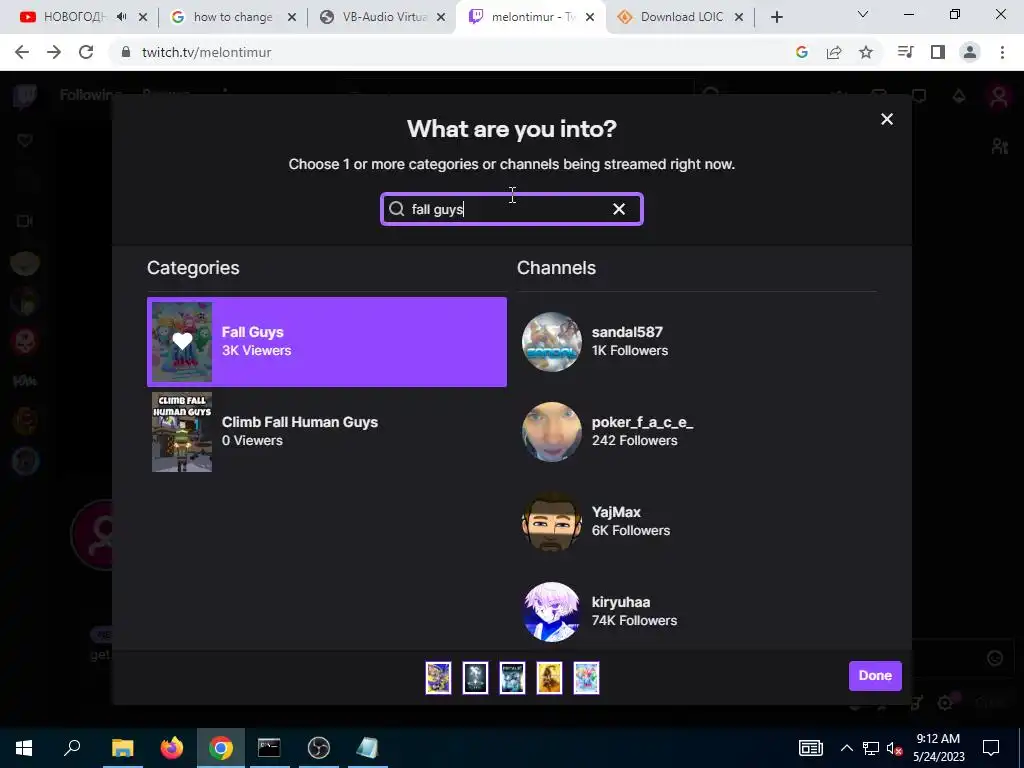Click the poker_f_a_c_e_ avatar
1024x768 pixels.
click(552, 432)
